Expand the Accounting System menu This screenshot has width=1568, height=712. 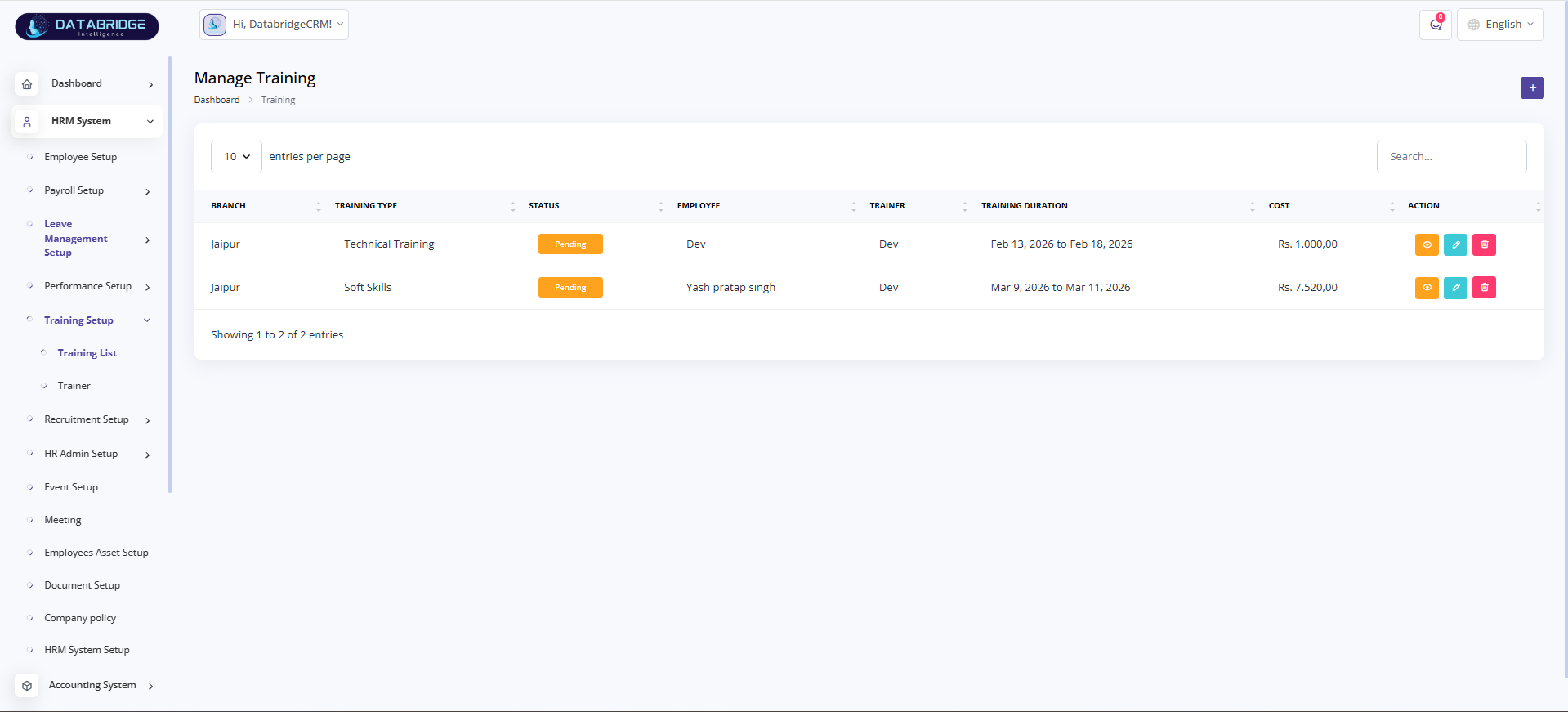point(150,686)
